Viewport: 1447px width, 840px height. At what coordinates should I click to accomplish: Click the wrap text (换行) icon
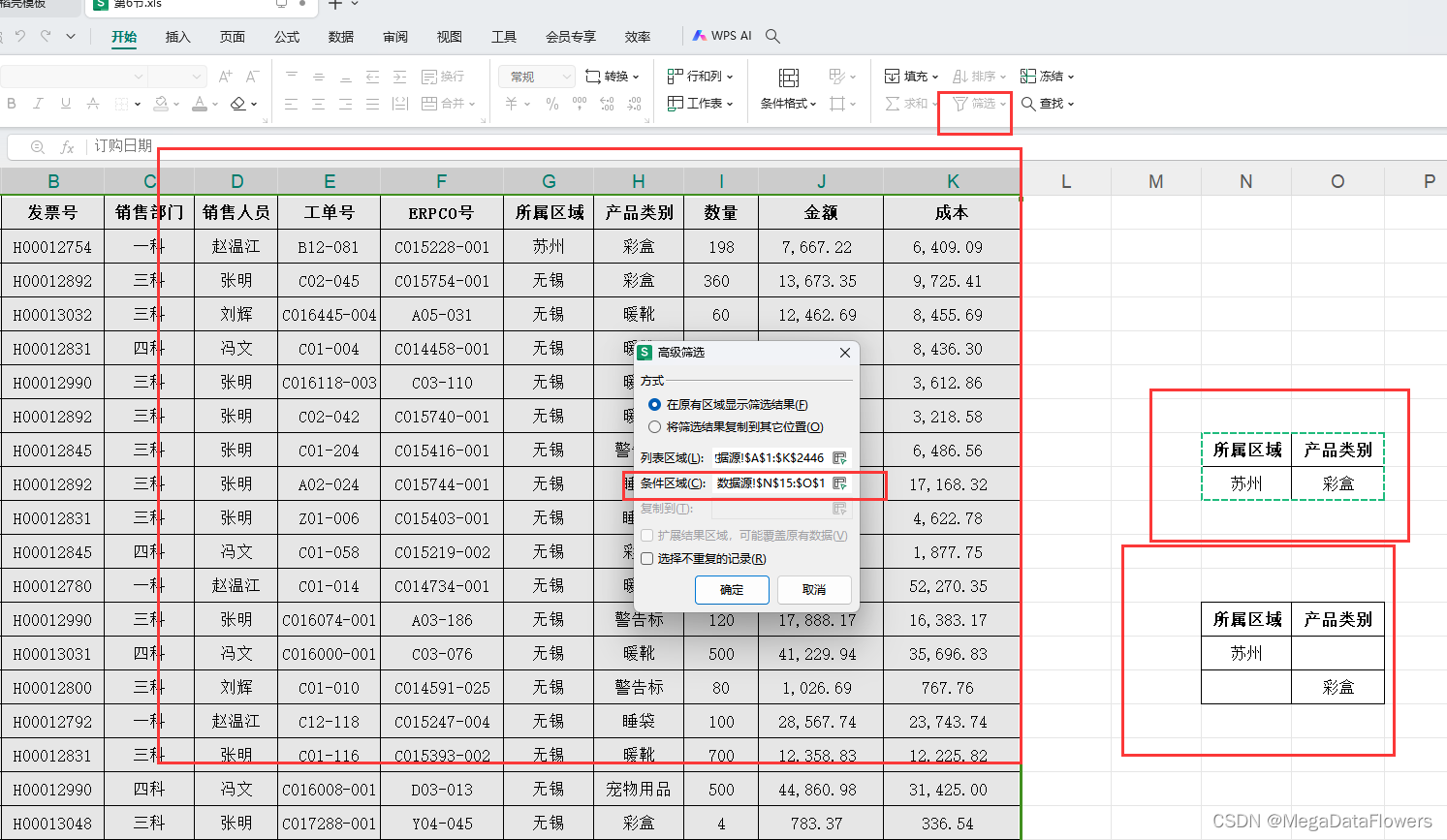[x=443, y=77]
